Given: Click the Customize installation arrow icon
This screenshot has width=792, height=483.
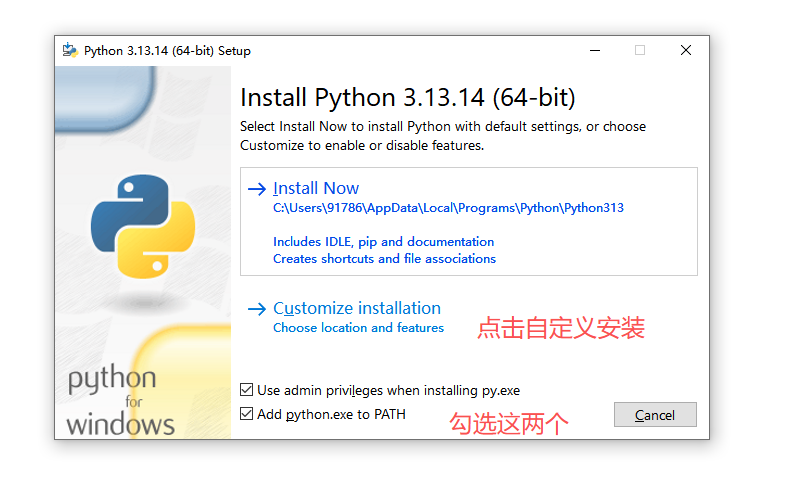Looking at the screenshot, I should [x=257, y=309].
